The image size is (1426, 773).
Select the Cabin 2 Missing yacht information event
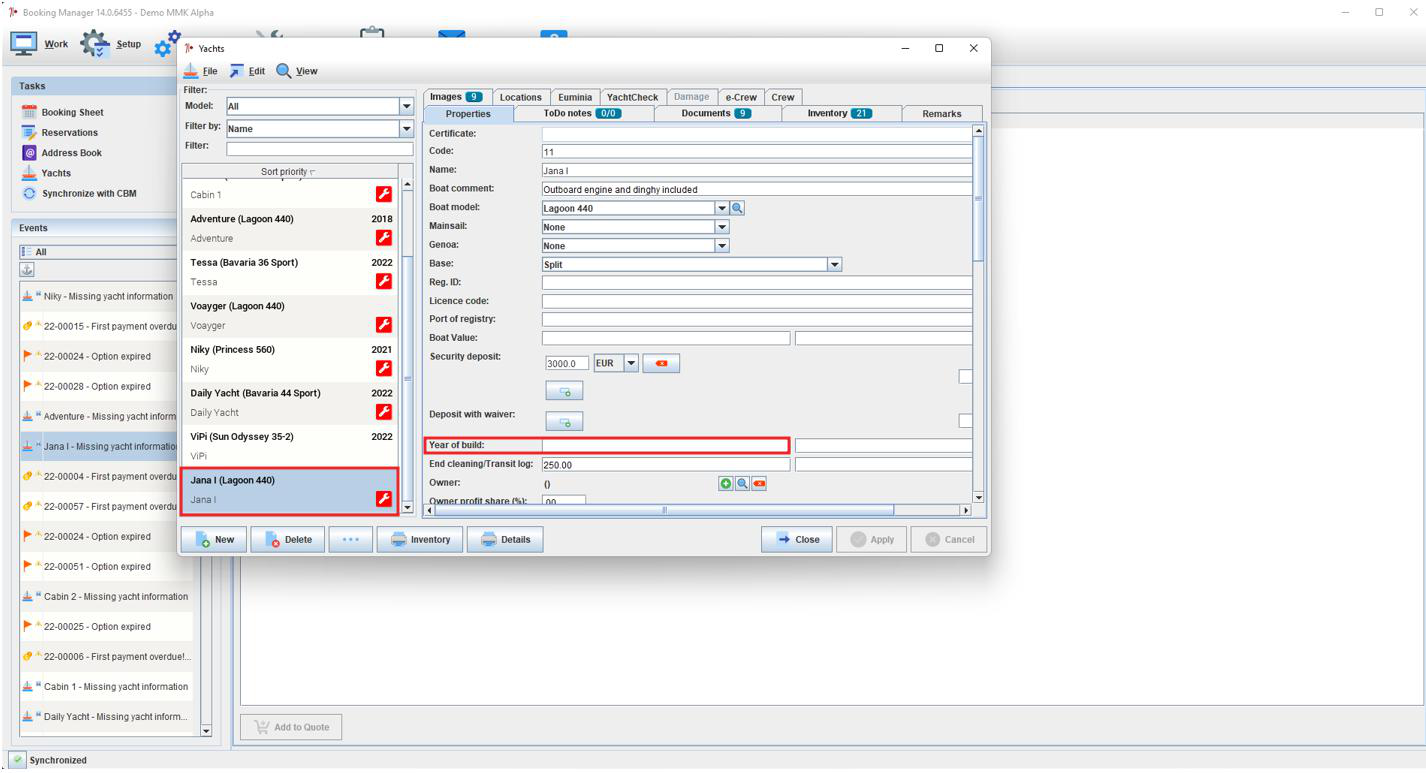(106, 597)
